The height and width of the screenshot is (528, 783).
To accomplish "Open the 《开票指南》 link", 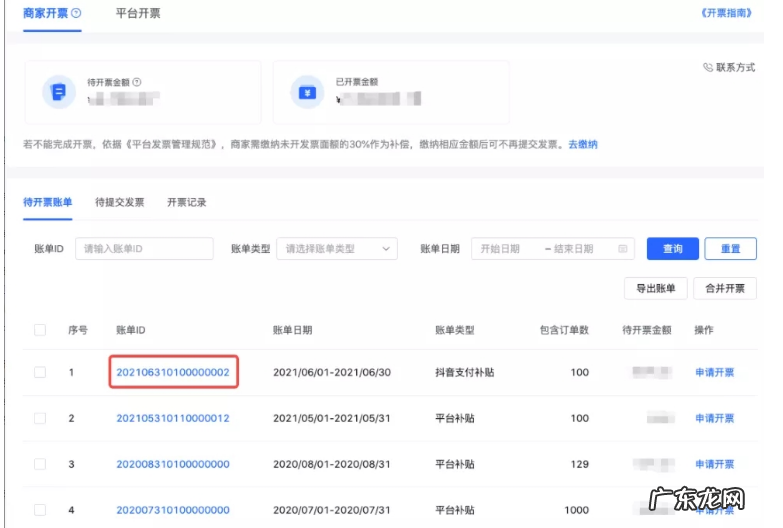I will pos(726,13).
